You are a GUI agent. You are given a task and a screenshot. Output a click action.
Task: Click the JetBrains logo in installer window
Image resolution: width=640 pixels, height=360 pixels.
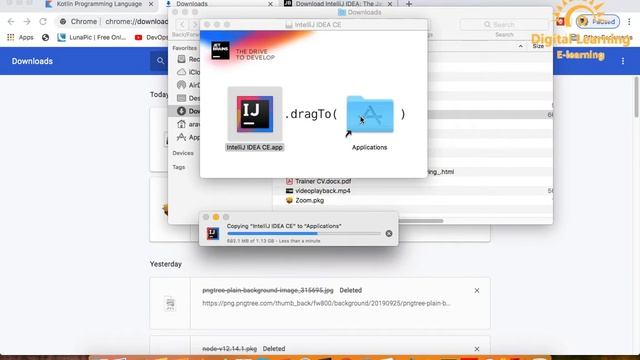220,51
